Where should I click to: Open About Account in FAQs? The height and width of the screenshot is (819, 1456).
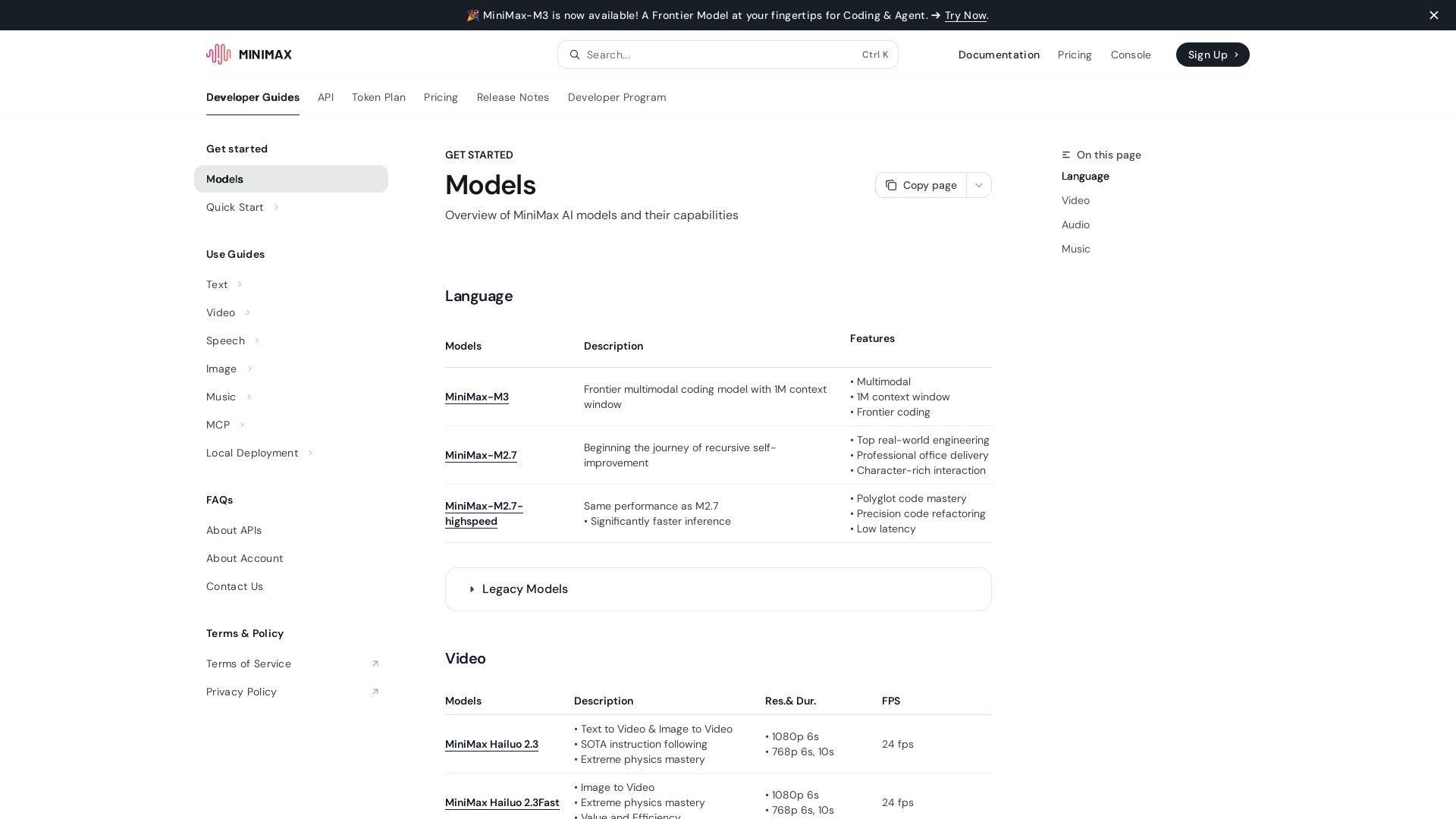pos(244,558)
